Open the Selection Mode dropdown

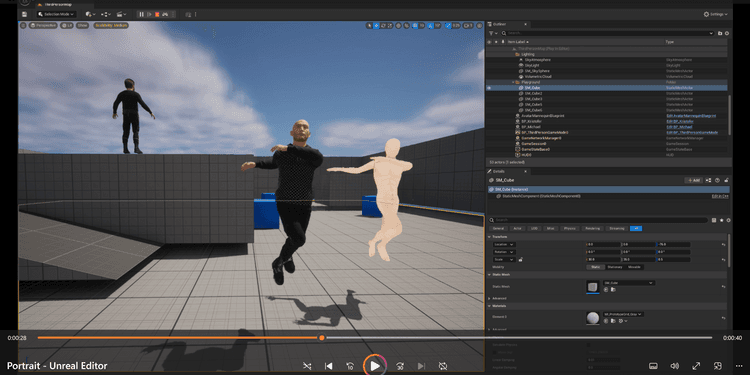point(56,15)
